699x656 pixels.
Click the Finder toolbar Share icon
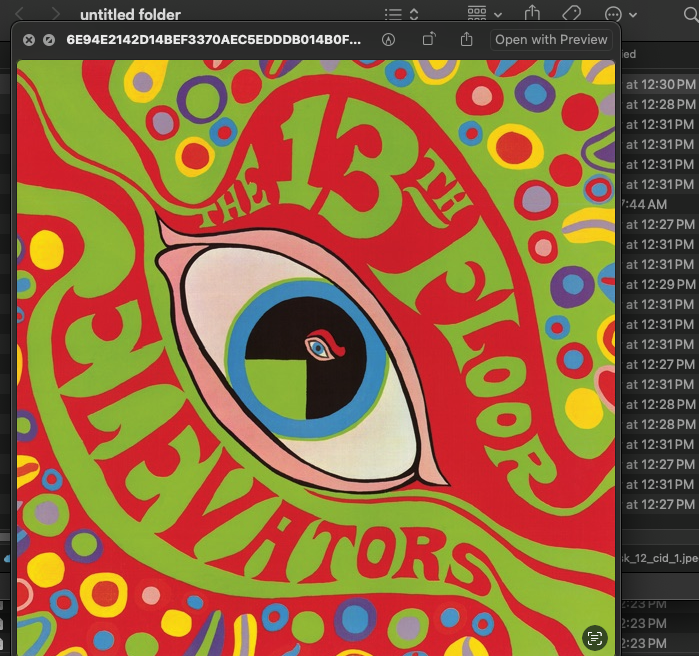click(532, 13)
